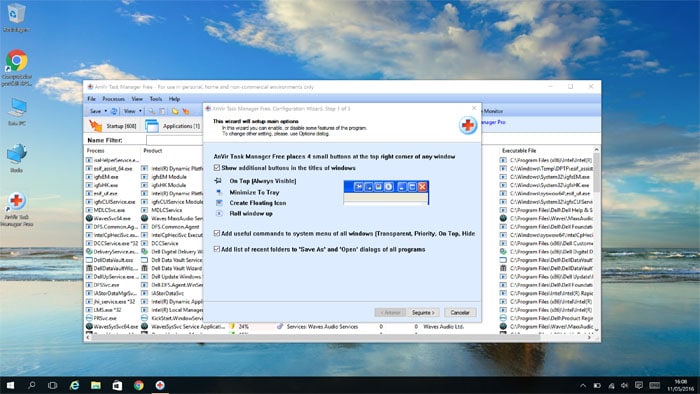This screenshot has height=394, width=700.
Task: Click the orange startup icon in toolbar
Action: point(186,111)
